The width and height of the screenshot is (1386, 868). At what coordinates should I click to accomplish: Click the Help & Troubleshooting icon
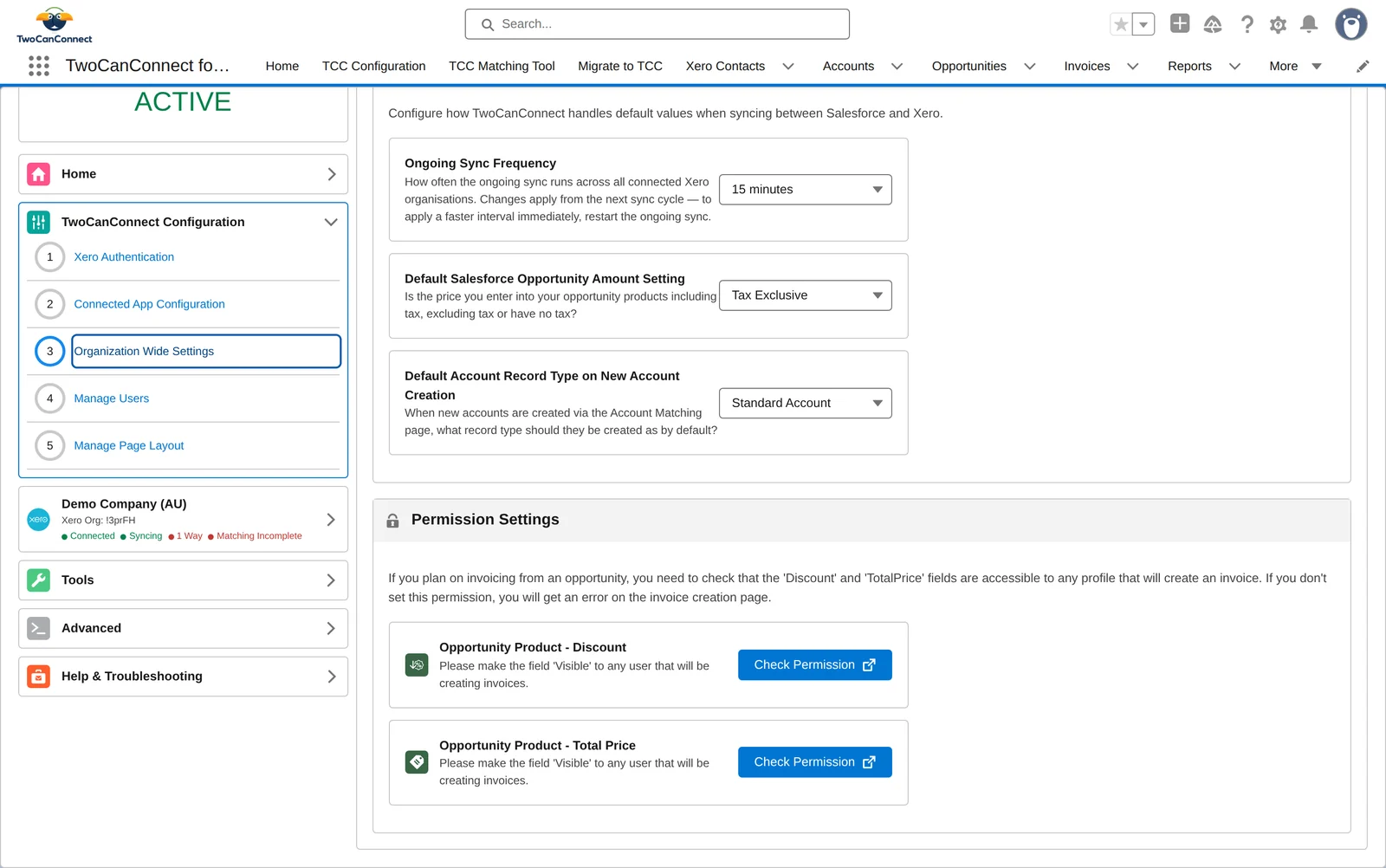[x=39, y=677]
